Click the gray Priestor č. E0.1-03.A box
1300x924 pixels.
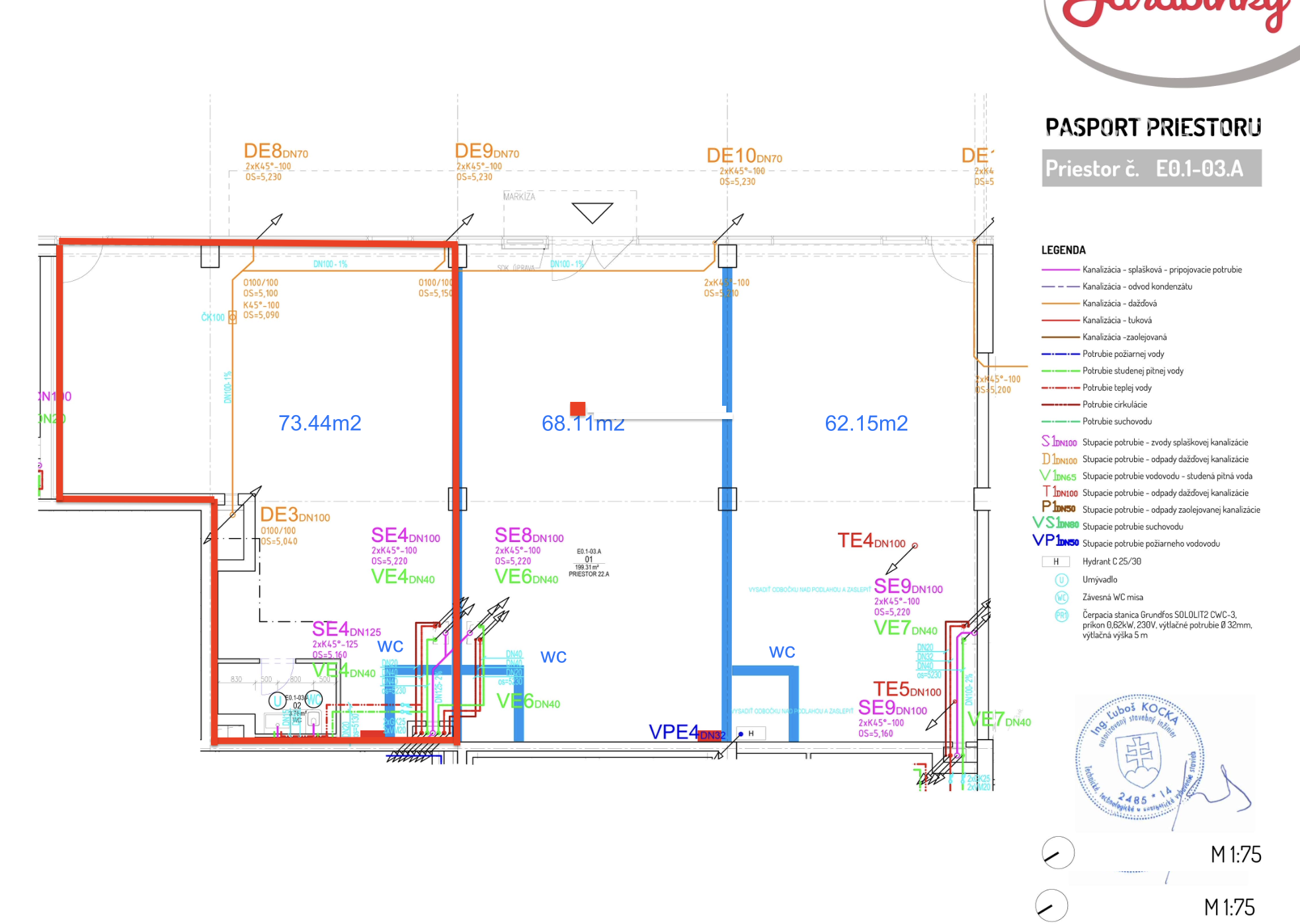click(x=1151, y=169)
